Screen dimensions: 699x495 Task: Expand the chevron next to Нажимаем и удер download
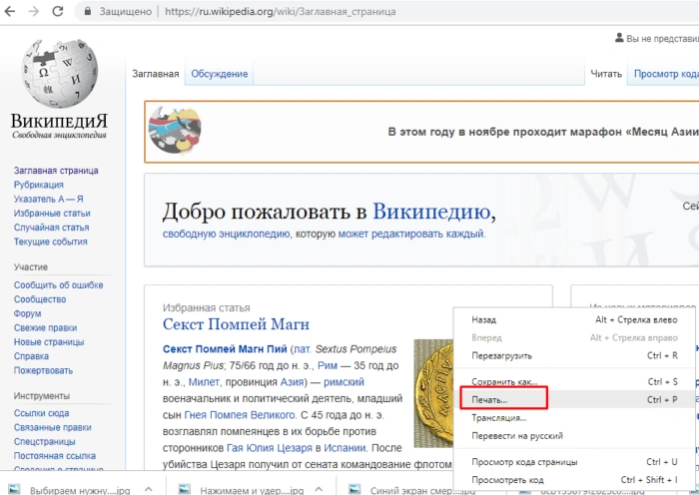tap(318, 489)
